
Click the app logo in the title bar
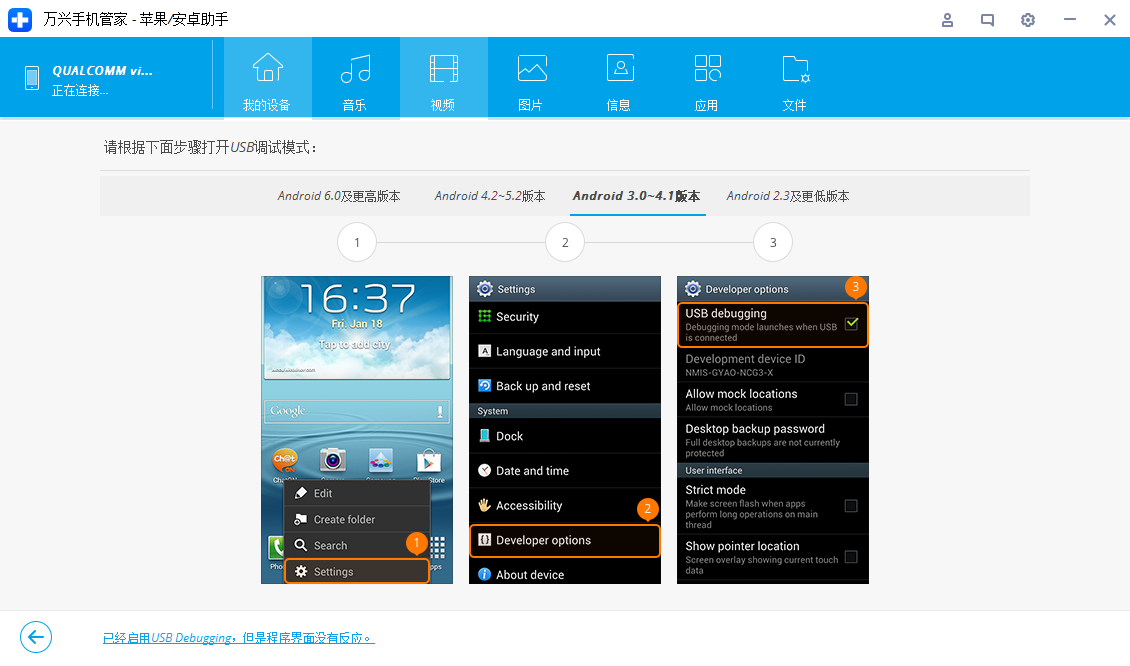20,19
